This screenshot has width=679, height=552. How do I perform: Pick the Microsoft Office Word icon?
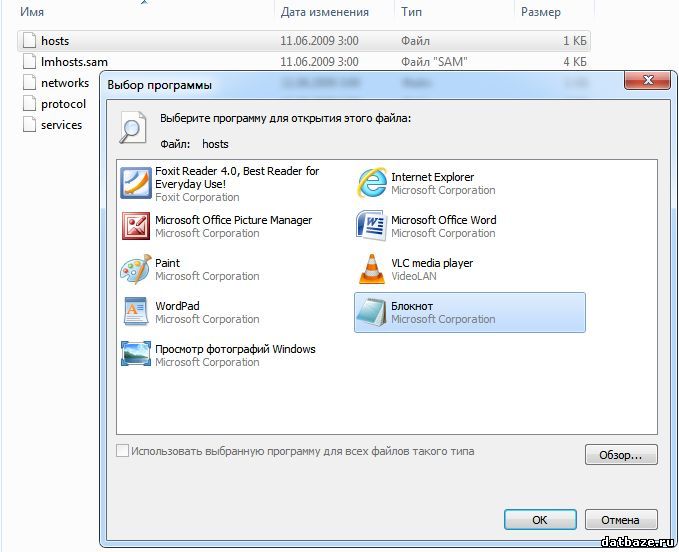click(372, 227)
